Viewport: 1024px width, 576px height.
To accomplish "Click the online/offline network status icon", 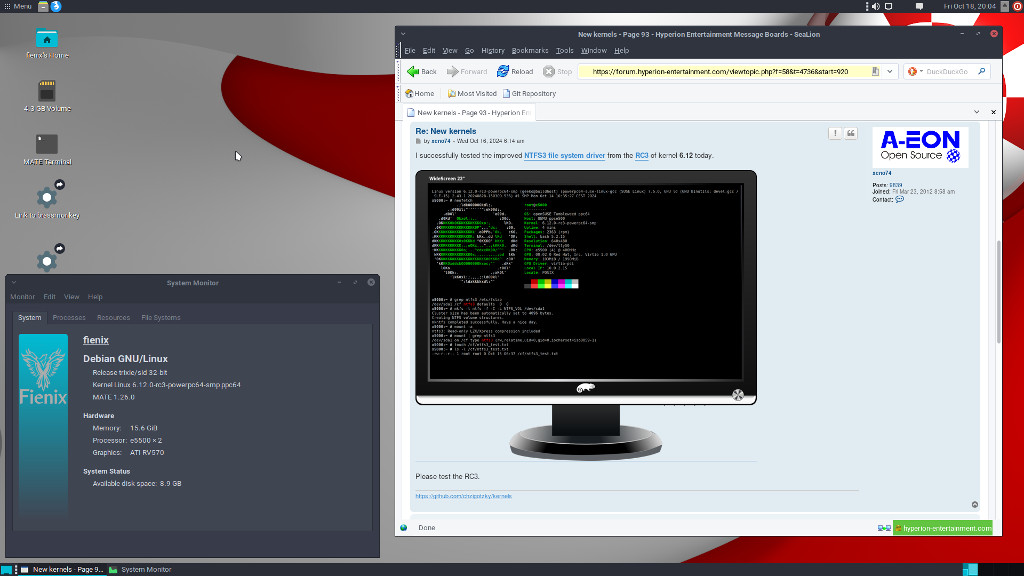I will 884,528.
